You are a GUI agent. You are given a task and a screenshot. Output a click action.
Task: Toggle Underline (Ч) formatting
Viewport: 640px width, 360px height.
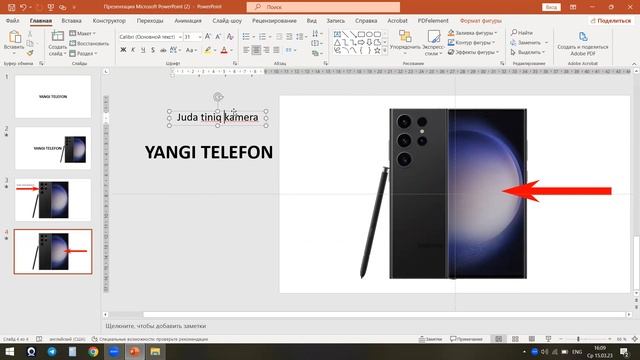143,50
